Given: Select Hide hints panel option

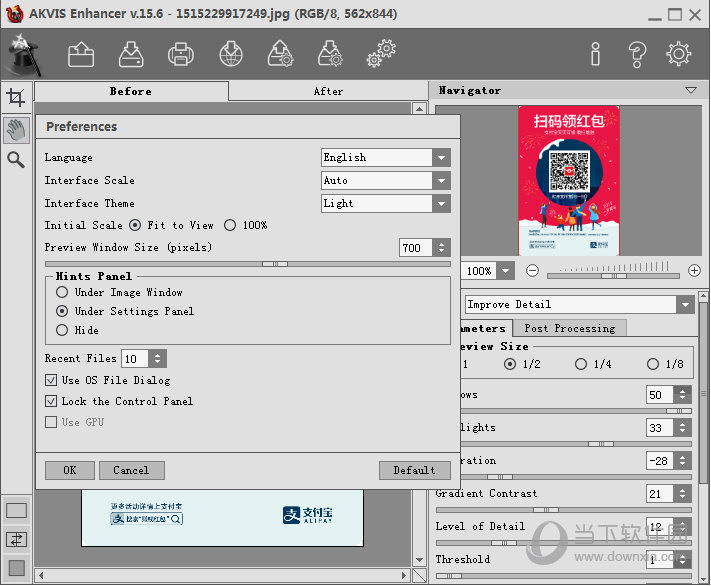Looking at the screenshot, I should click(62, 330).
